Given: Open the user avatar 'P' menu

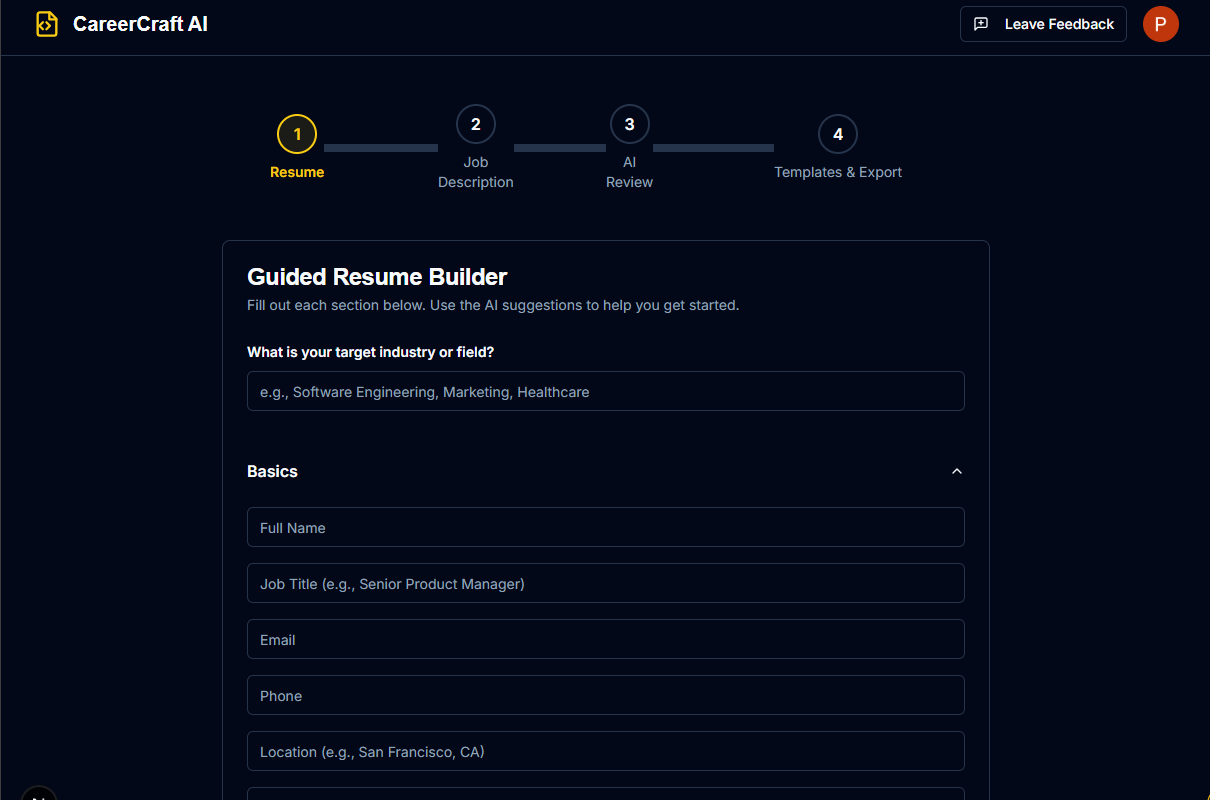Looking at the screenshot, I should (1160, 24).
